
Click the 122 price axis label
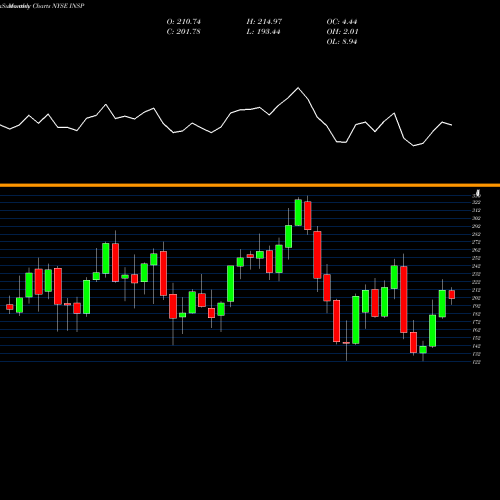coord(476,362)
